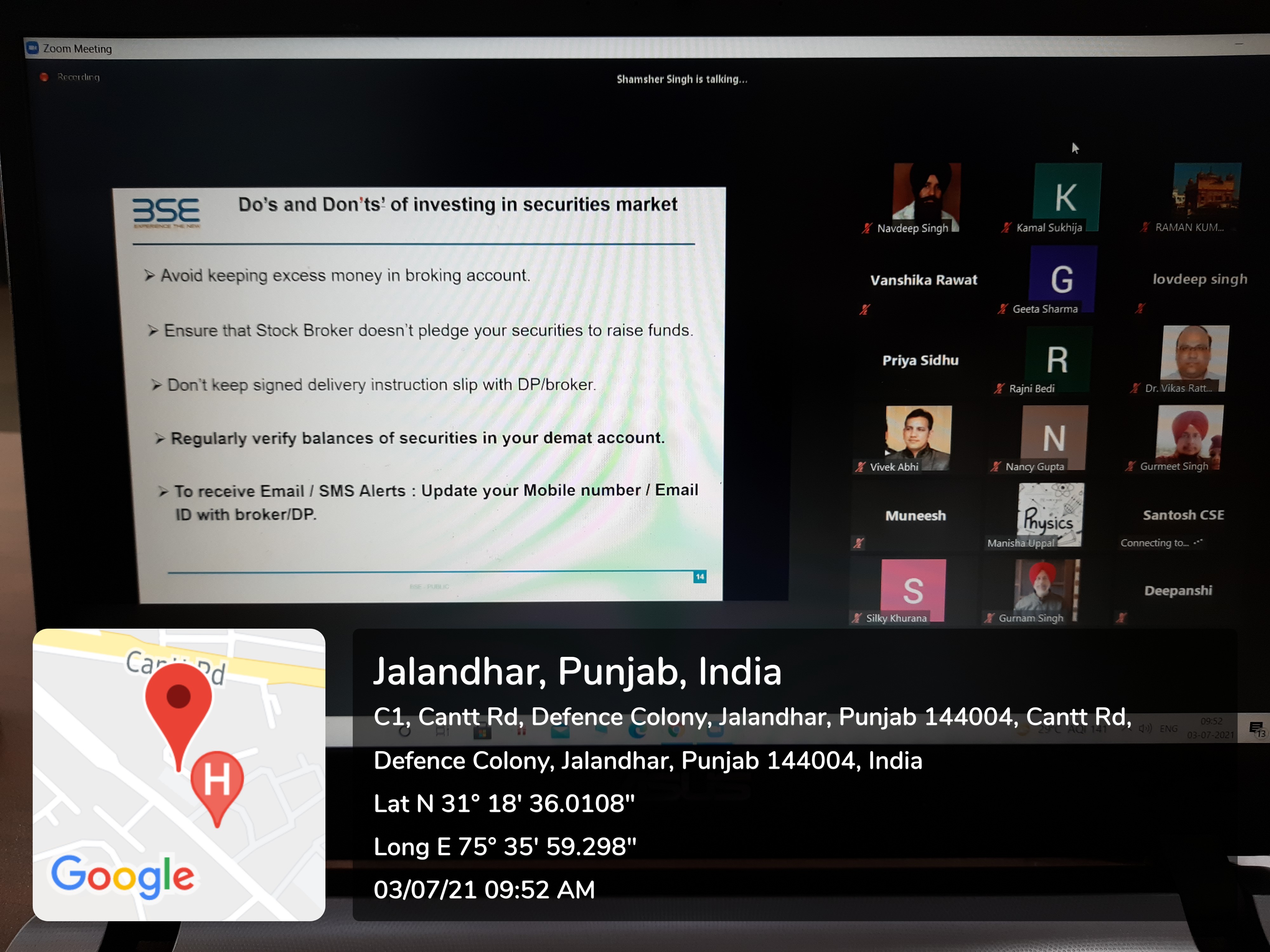This screenshot has width=1270, height=952.
Task: Click Nancy Gupta's muted microphone icon
Action: [996, 467]
